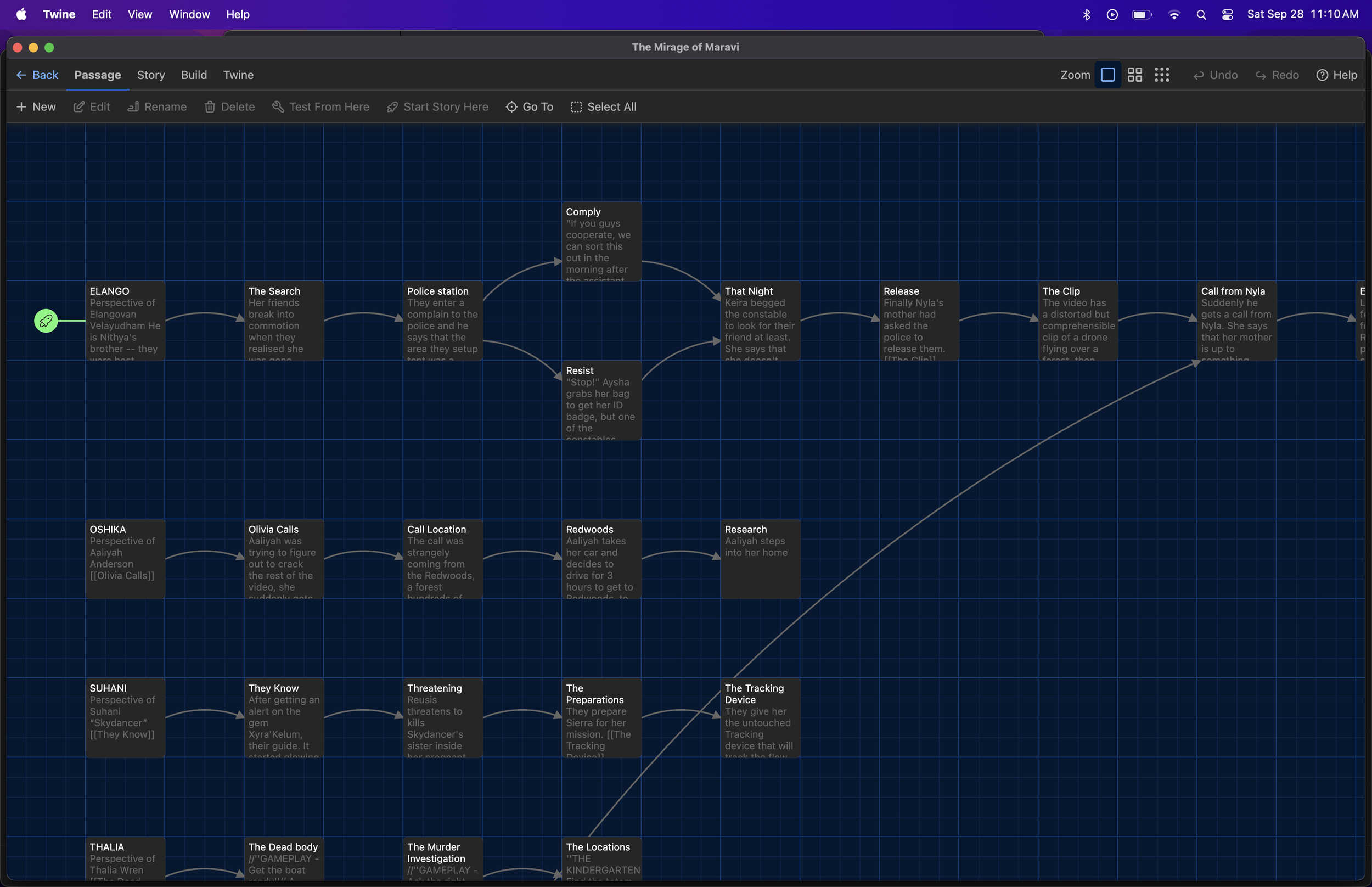Open the macOS Control Center icon
Image resolution: width=1372 pixels, height=887 pixels.
[x=1227, y=14]
